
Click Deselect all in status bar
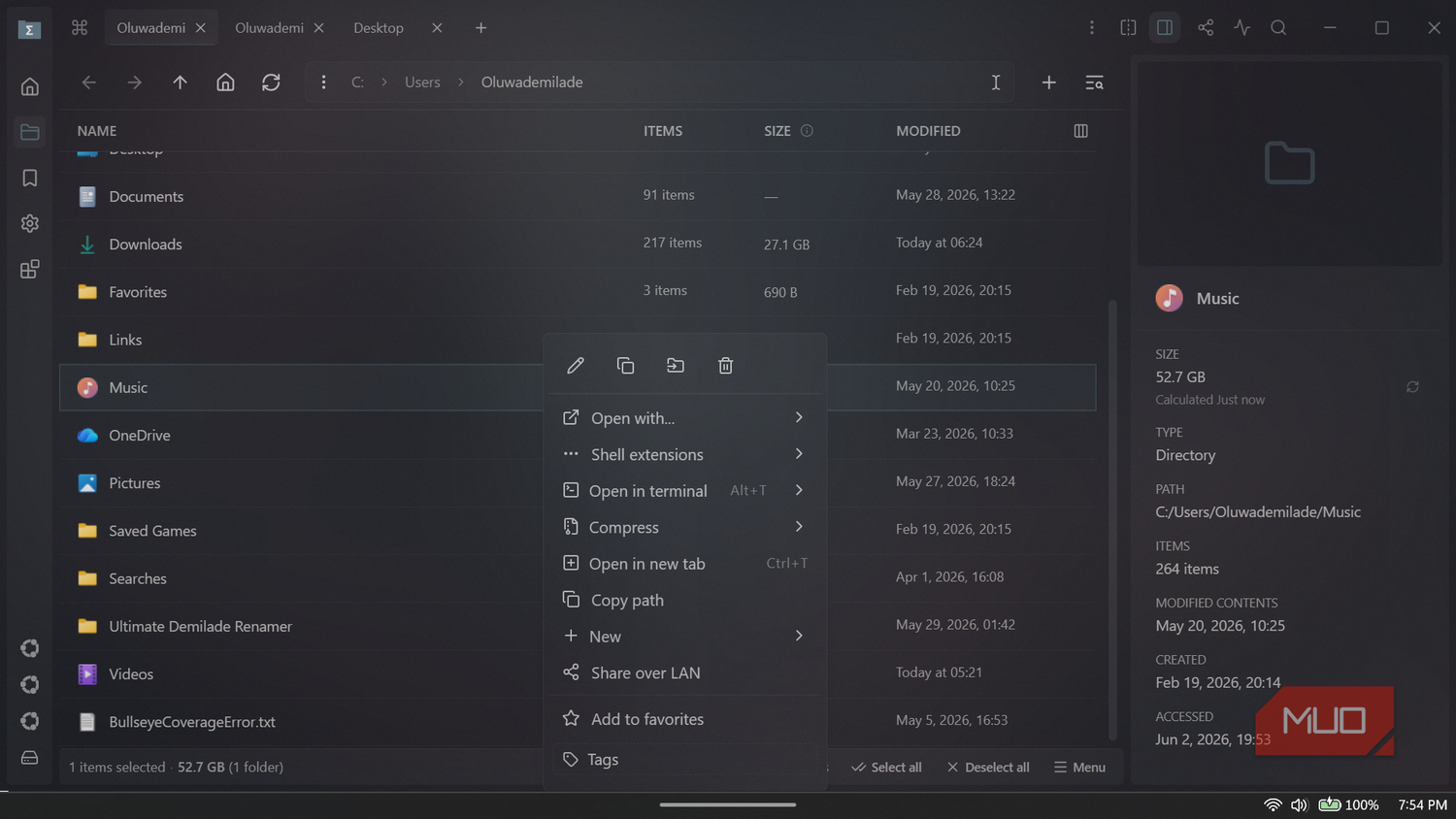988,768
